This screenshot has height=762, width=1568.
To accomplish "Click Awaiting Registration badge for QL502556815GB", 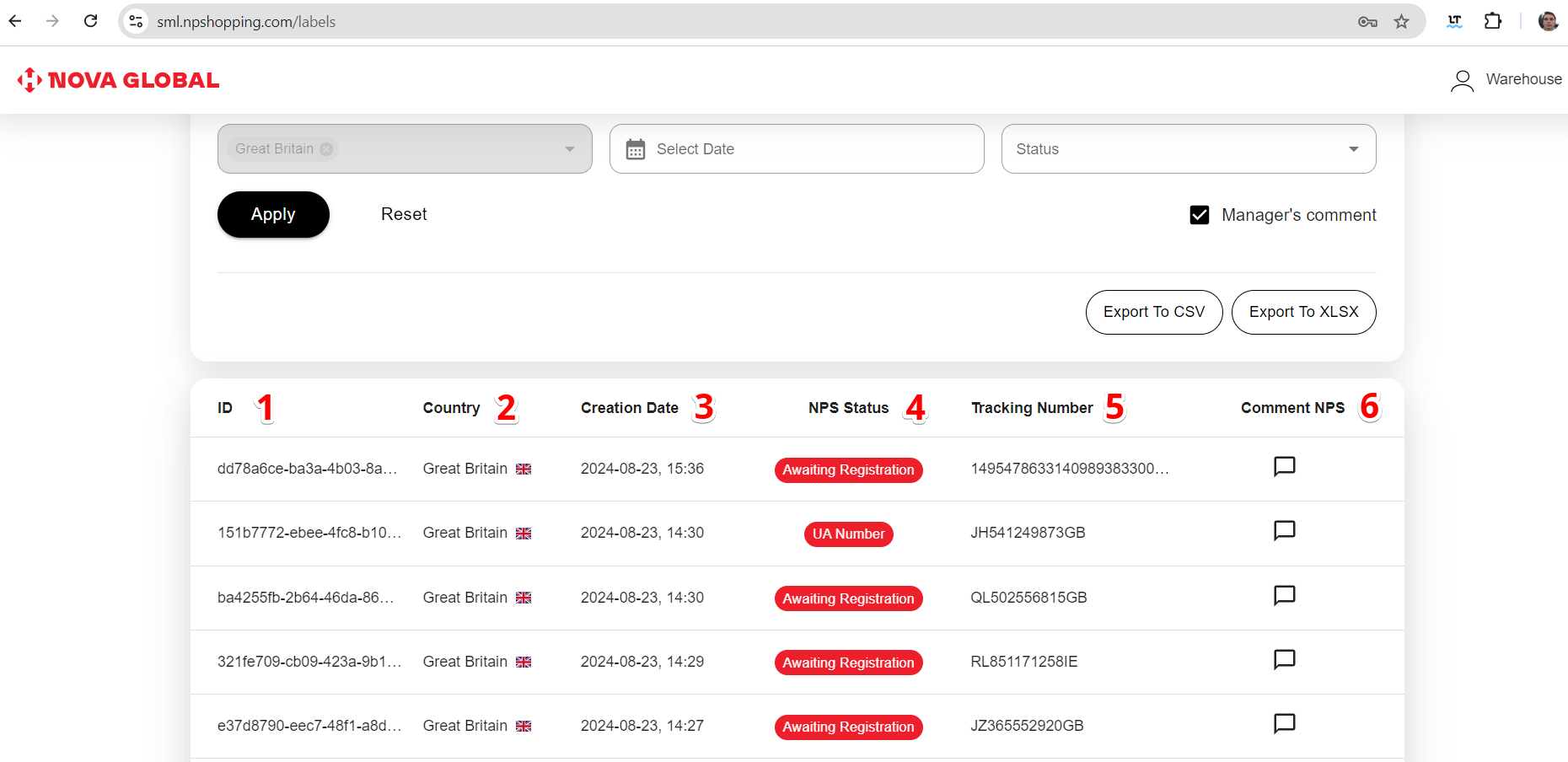I will [x=848, y=598].
